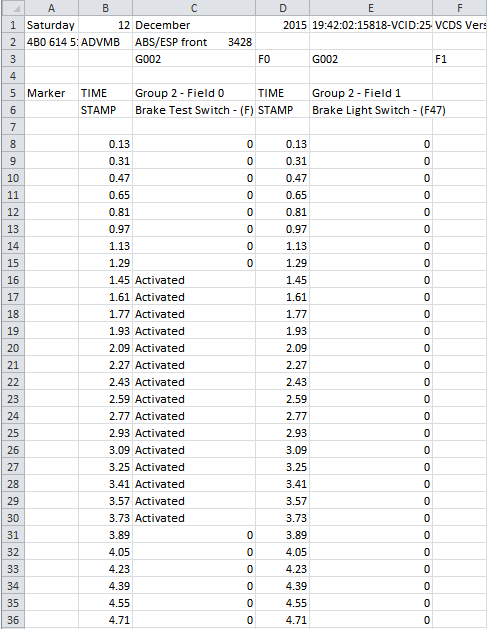Select the ABS/ESP front cell
The image size is (487, 629).
pyautogui.click(x=194, y=42)
